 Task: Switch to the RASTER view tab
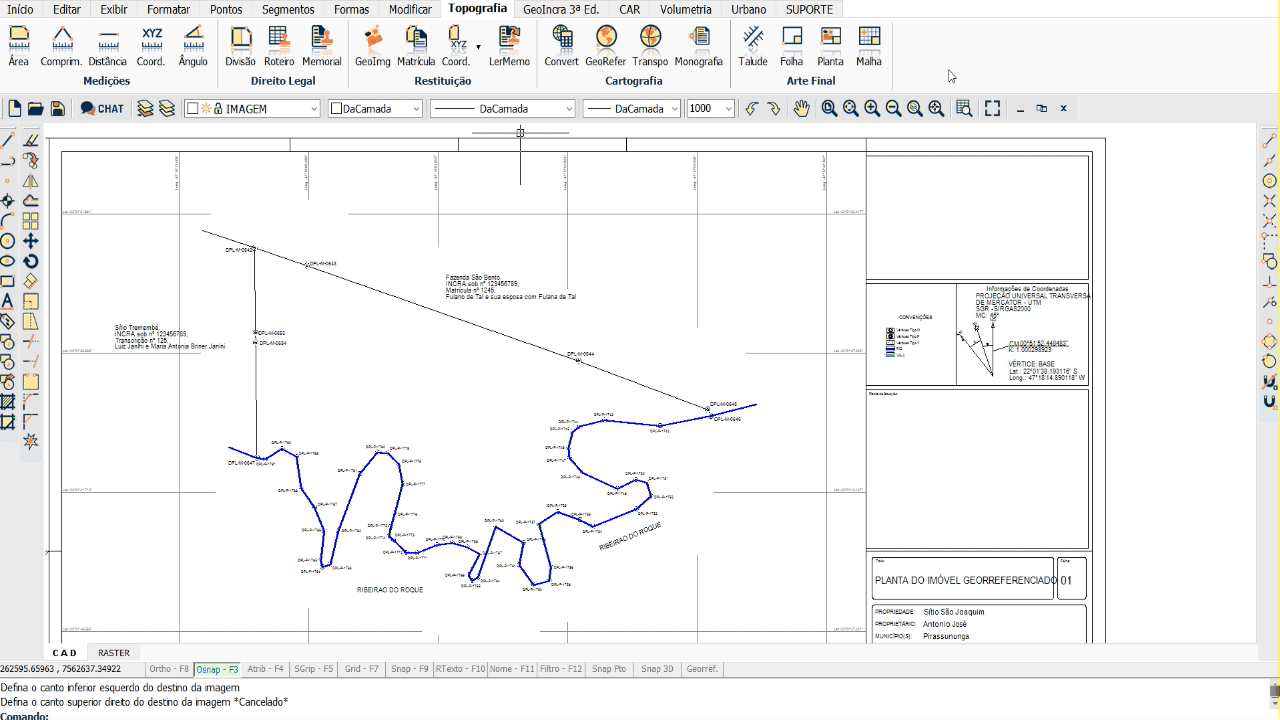click(x=114, y=653)
